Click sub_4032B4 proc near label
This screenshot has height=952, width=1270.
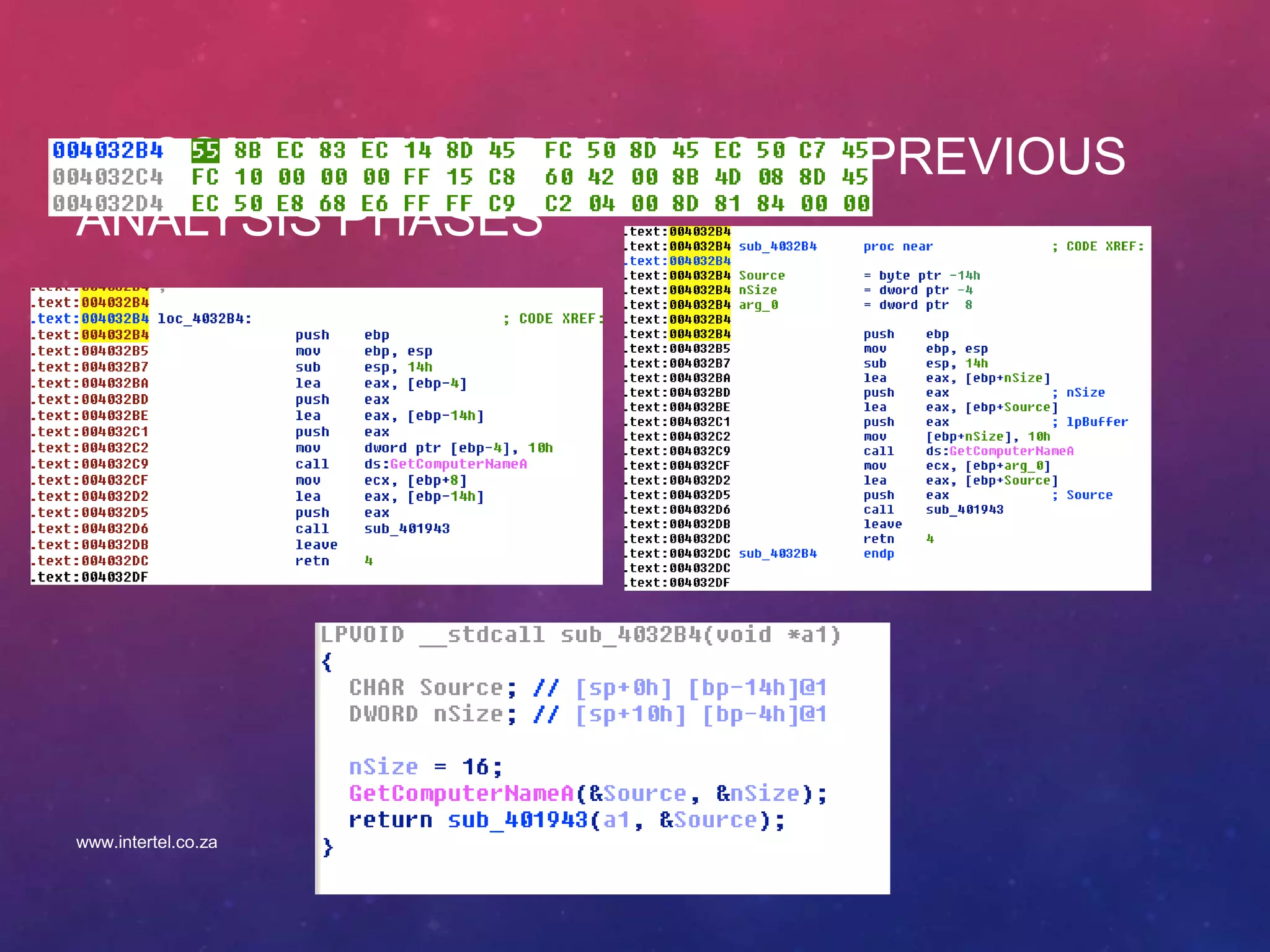pyautogui.click(x=778, y=247)
